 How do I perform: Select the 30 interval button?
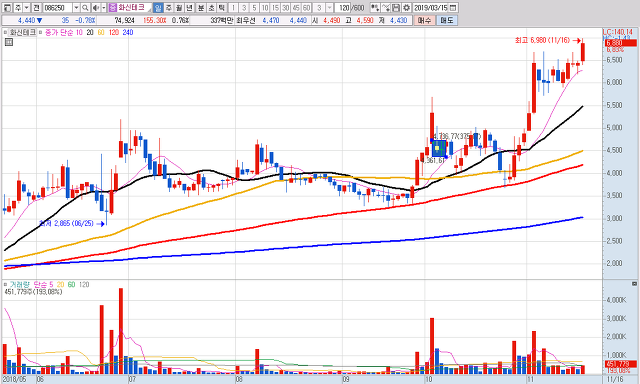point(286,8)
